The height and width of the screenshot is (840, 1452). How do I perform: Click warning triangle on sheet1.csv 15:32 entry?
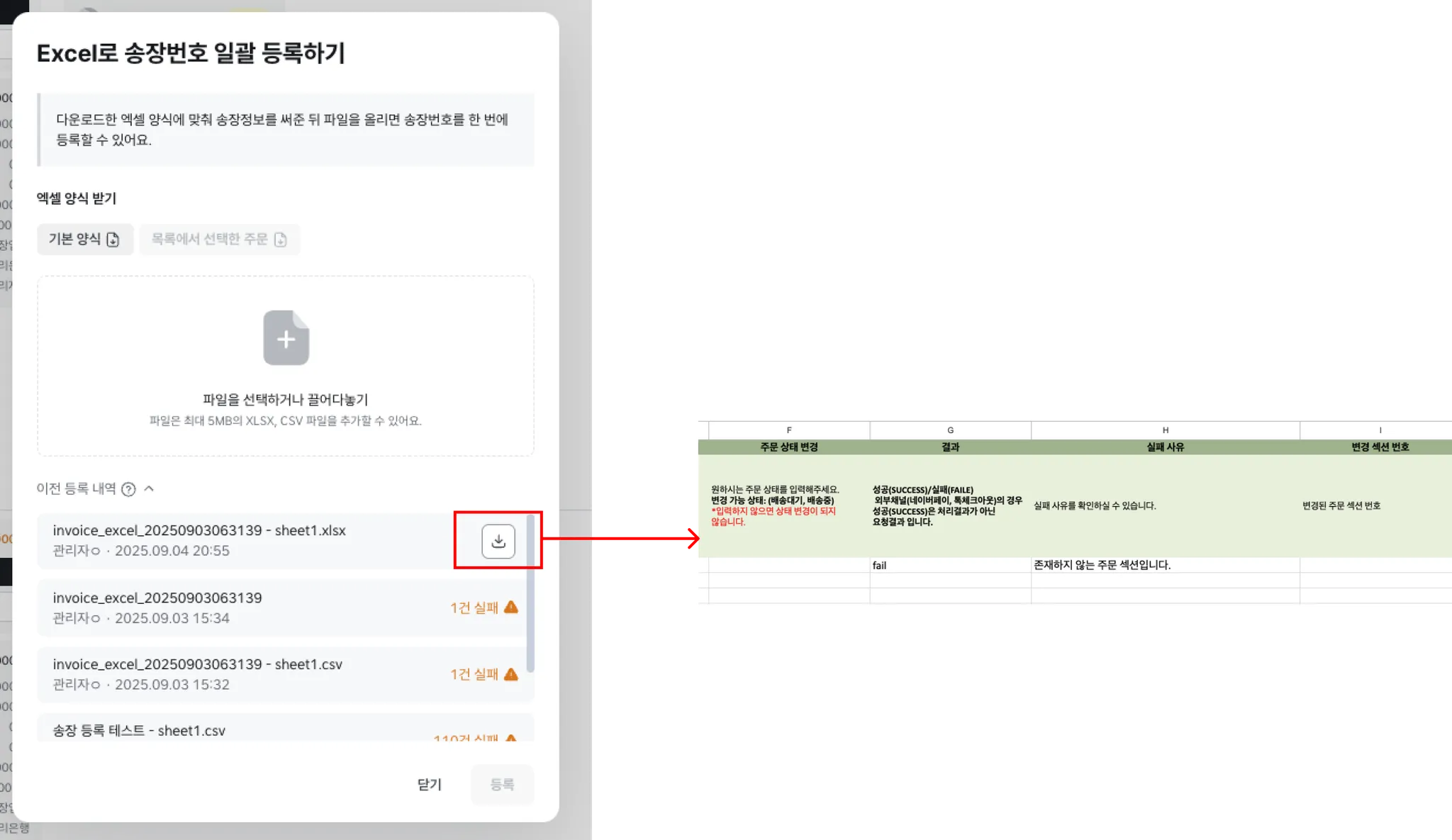(x=511, y=674)
